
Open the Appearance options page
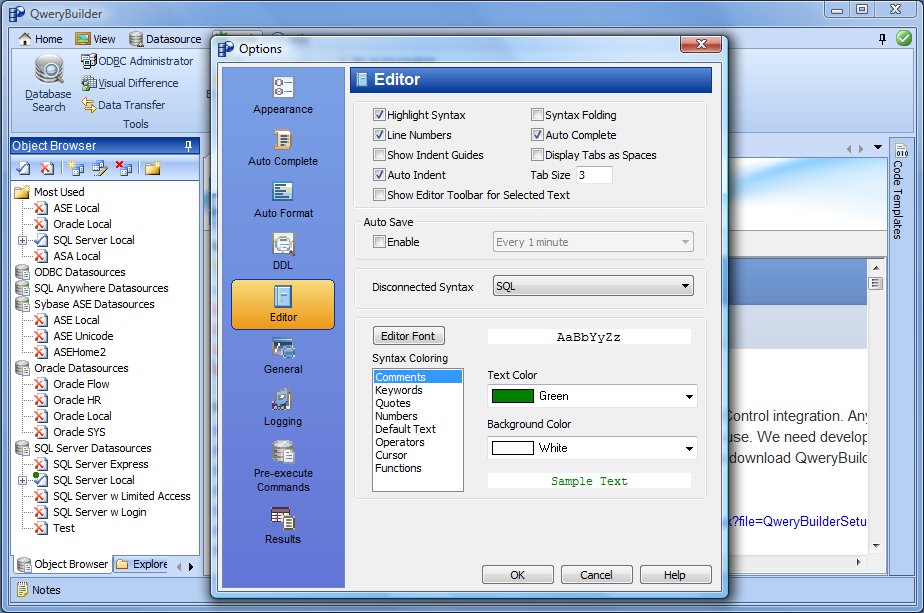pos(283,96)
